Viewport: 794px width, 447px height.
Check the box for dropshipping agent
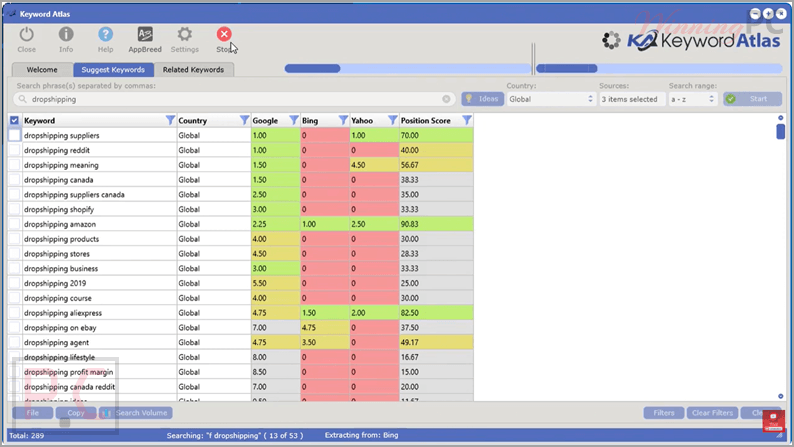pos(14,342)
